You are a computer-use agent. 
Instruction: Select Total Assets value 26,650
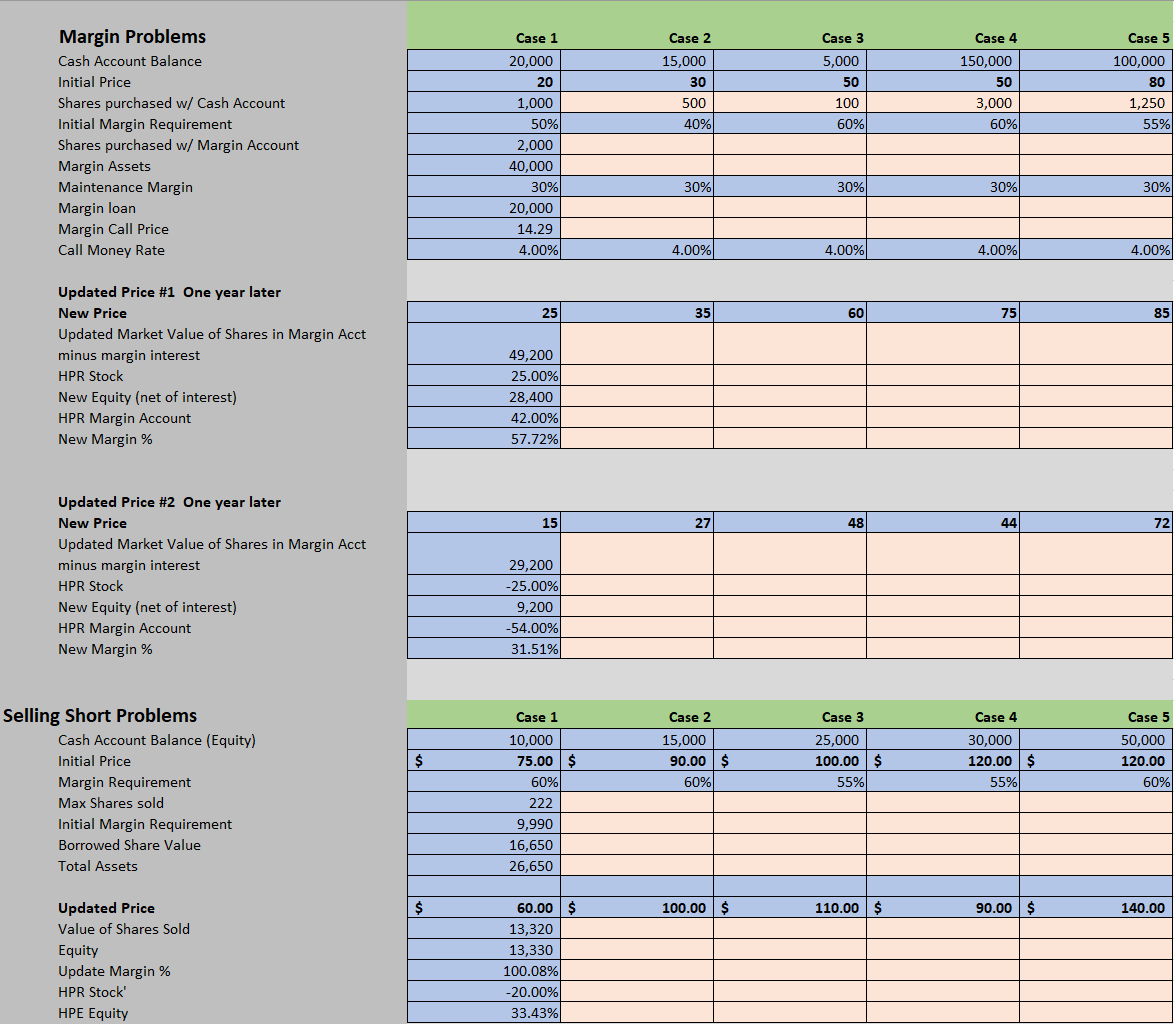coord(484,865)
